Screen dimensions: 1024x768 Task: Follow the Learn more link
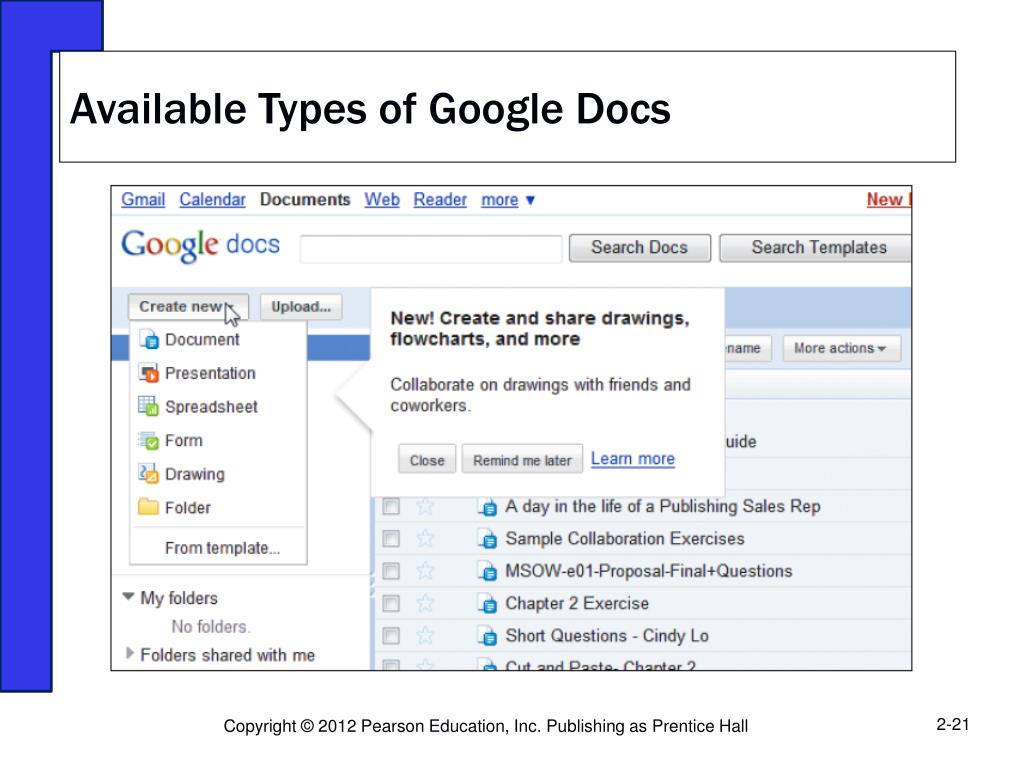[x=632, y=459]
